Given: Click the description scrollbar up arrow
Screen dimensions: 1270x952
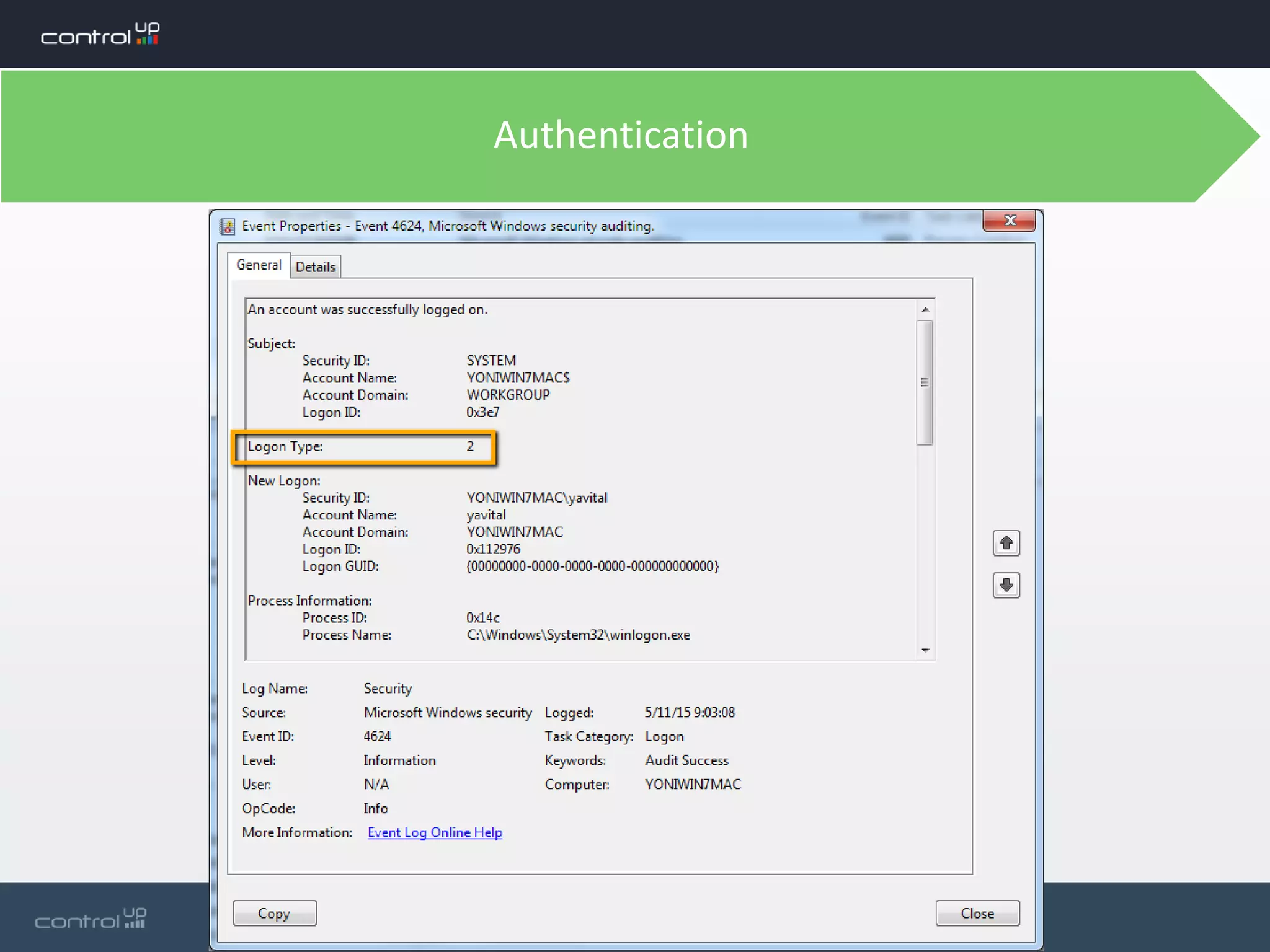Looking at the screenshot, I should 925,309.
